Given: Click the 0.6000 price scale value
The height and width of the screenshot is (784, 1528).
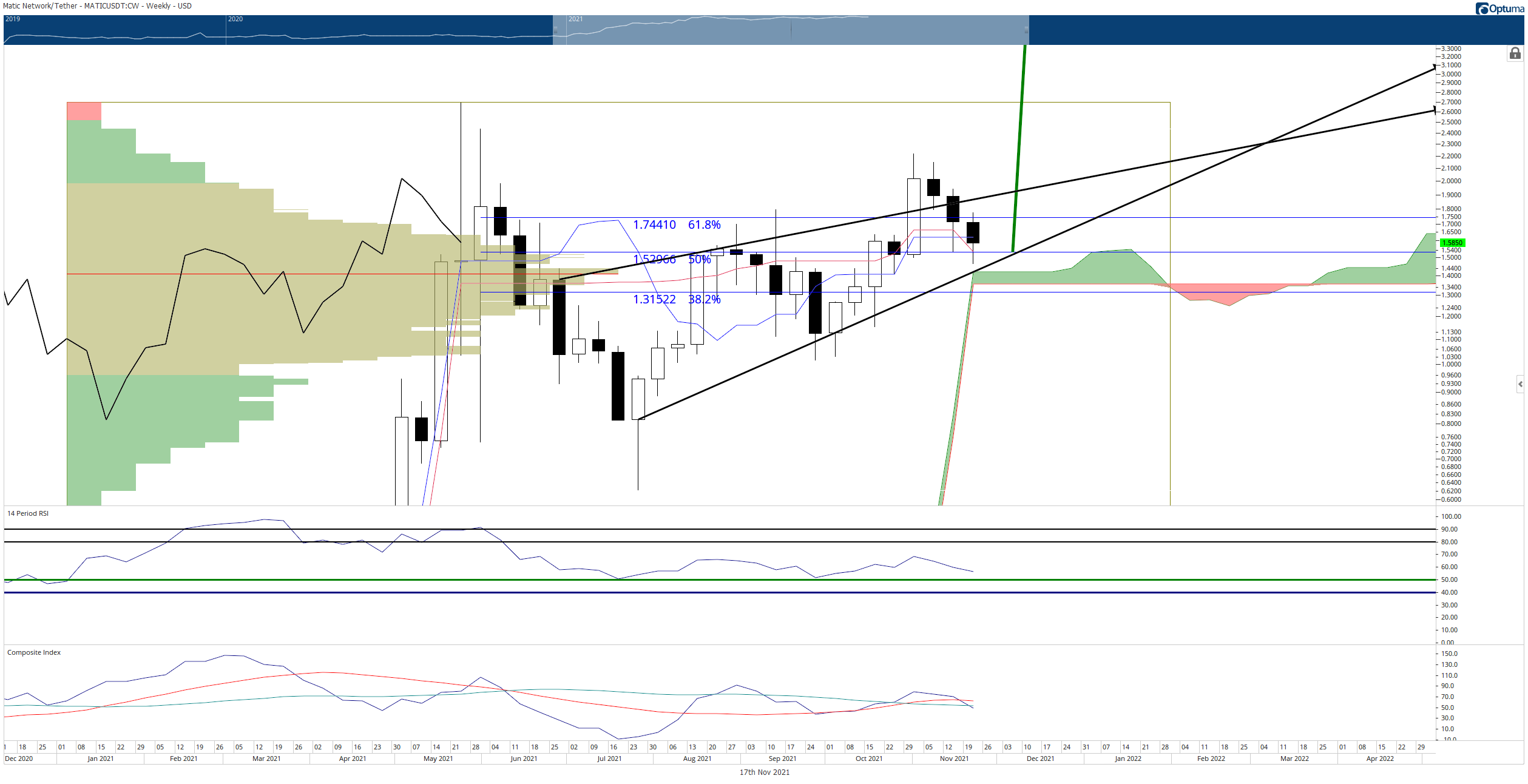Looking at the screenshot, I should tap(1452, 499).
